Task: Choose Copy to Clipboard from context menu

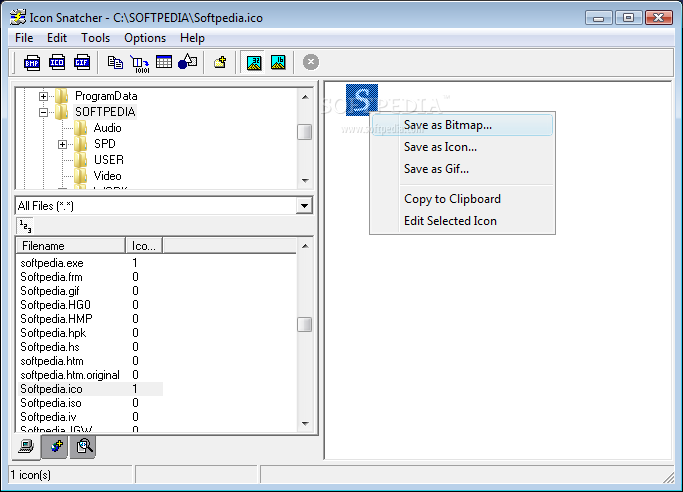Action: point(462,199)
